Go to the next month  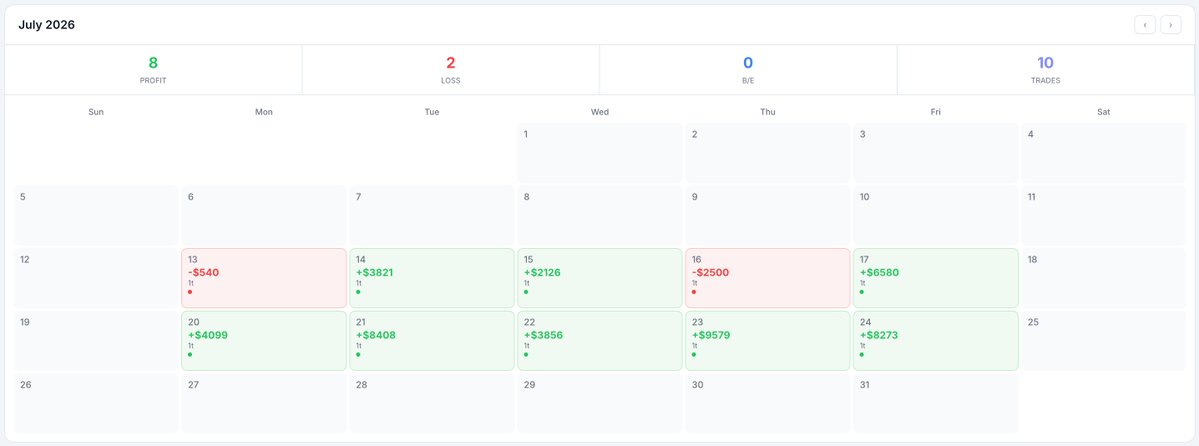[x=1171, y=25]
